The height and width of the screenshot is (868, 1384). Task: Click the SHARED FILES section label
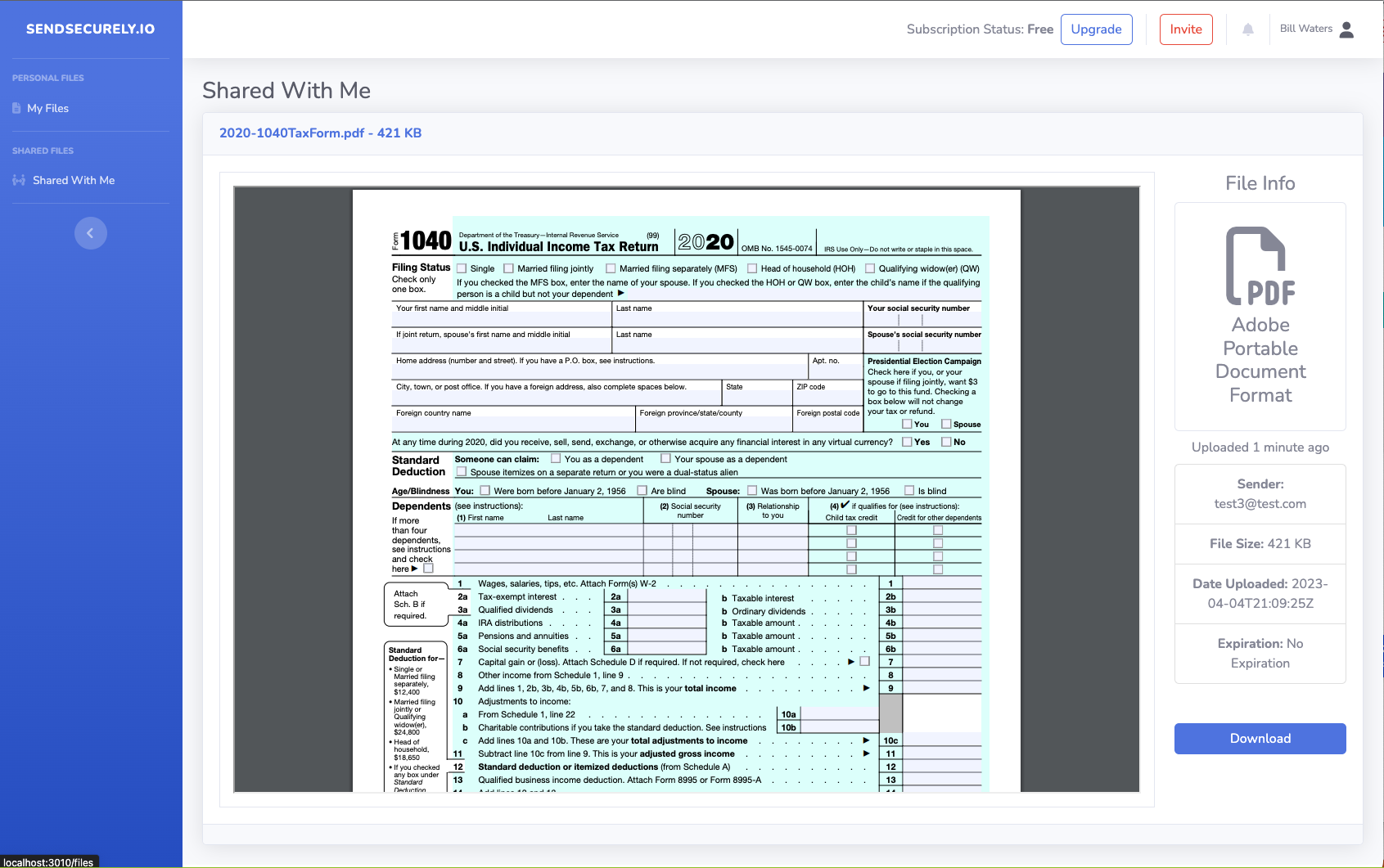43,151
